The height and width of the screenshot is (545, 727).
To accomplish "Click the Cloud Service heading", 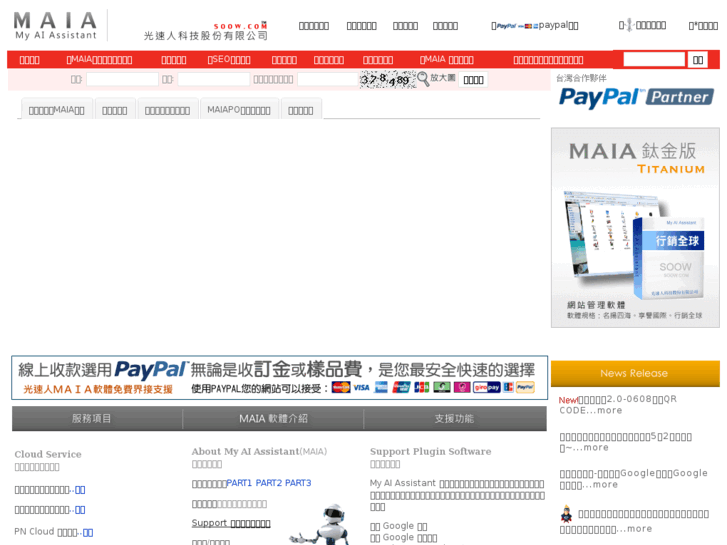I will [x=48, y=454].
